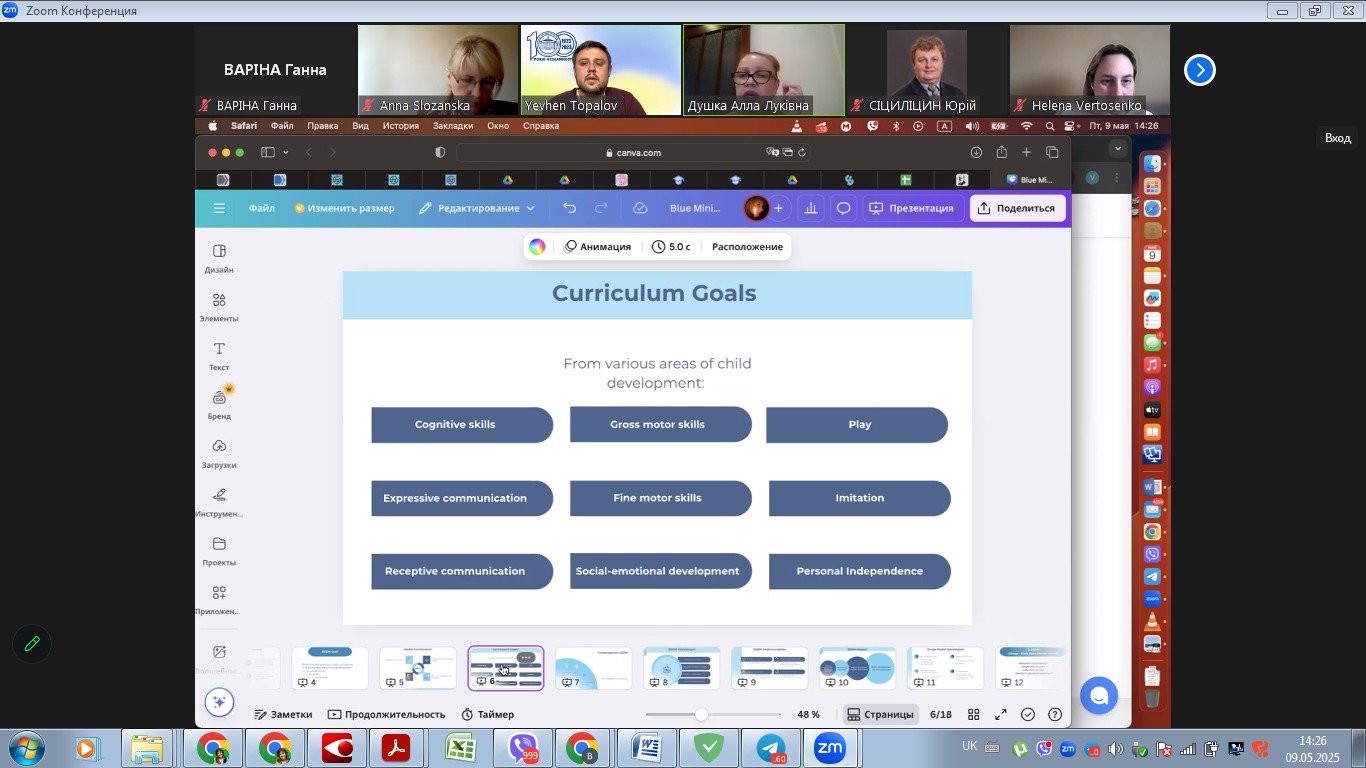Screen dimensions: 1366x768
Task: Open the analytics bar chart icon
Action: point(811,208)
